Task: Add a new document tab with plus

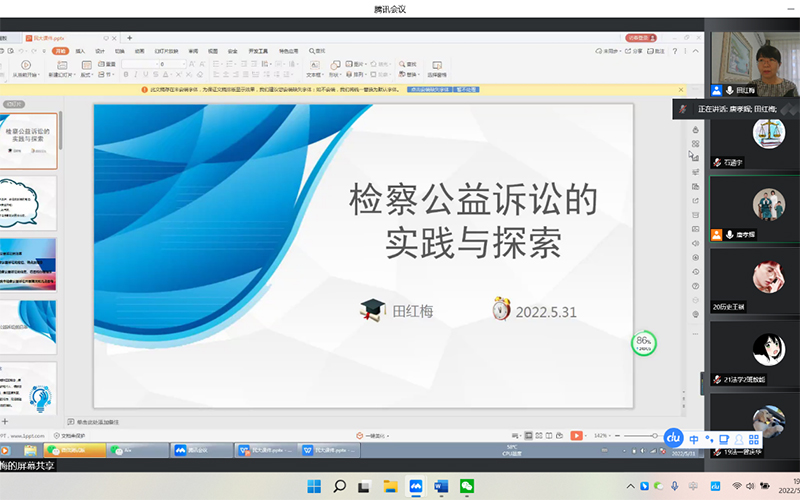Action: coord(130,38)
